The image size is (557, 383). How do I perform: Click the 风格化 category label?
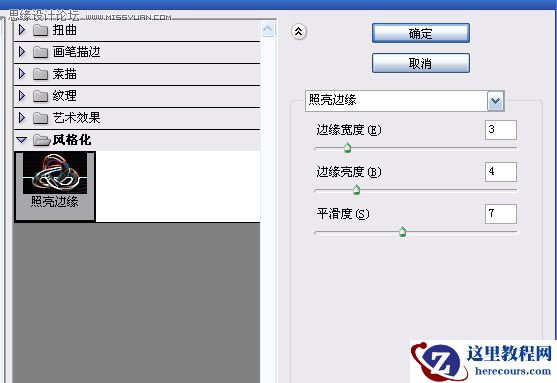tap(72, 140)
